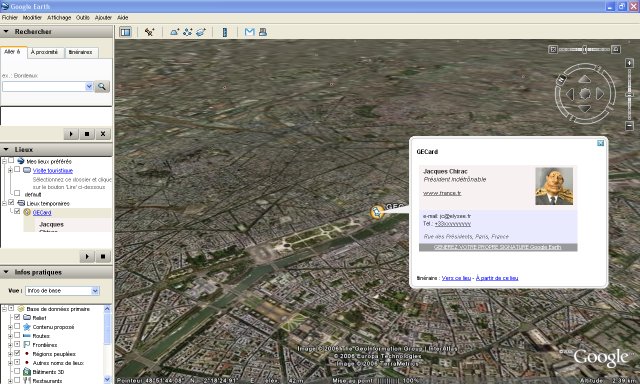Click the add image overlay toolbar icon
The width and height of the screenshot is (640, 384).
click(200, 32)
